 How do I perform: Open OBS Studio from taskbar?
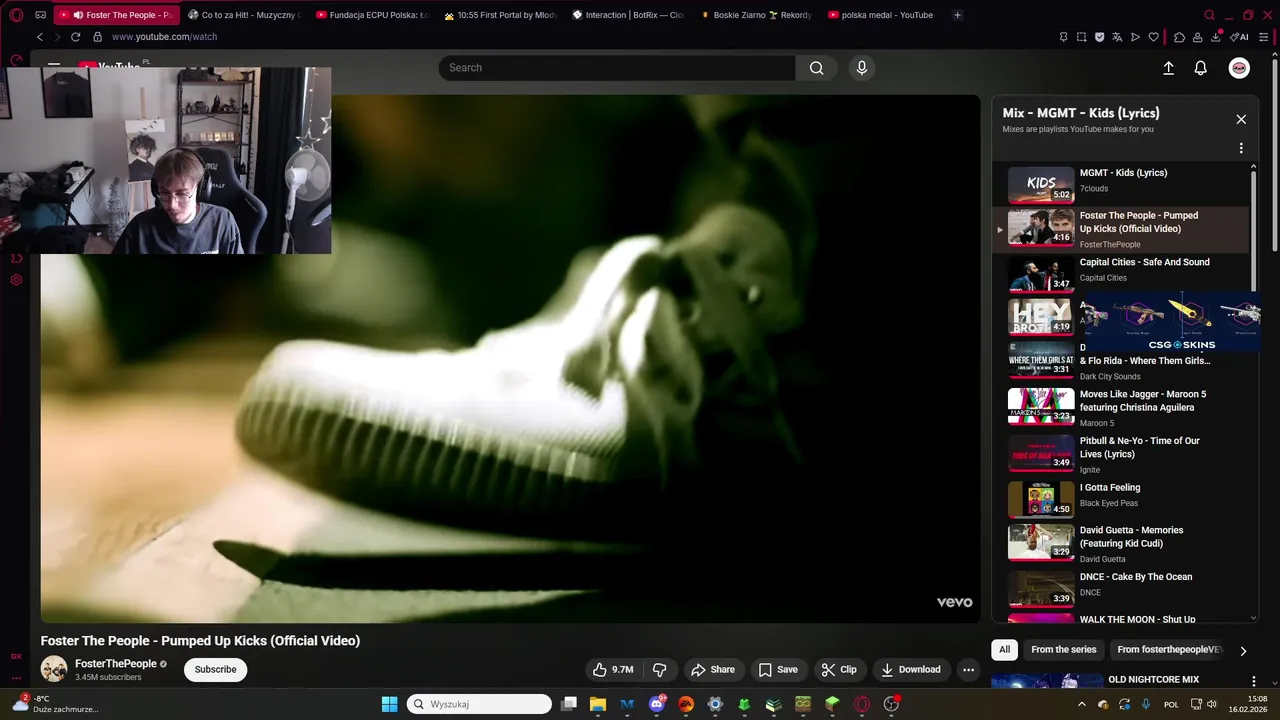pyautogui.click(x=891, y=704)
